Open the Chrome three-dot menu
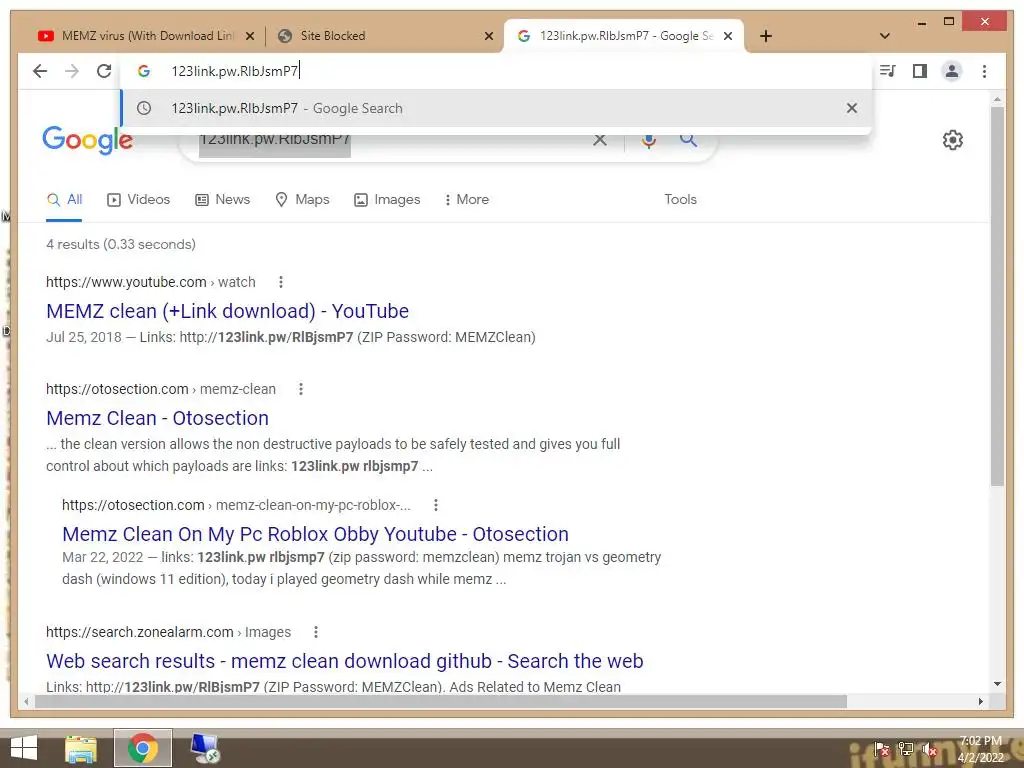 click(x=984, y=71)
